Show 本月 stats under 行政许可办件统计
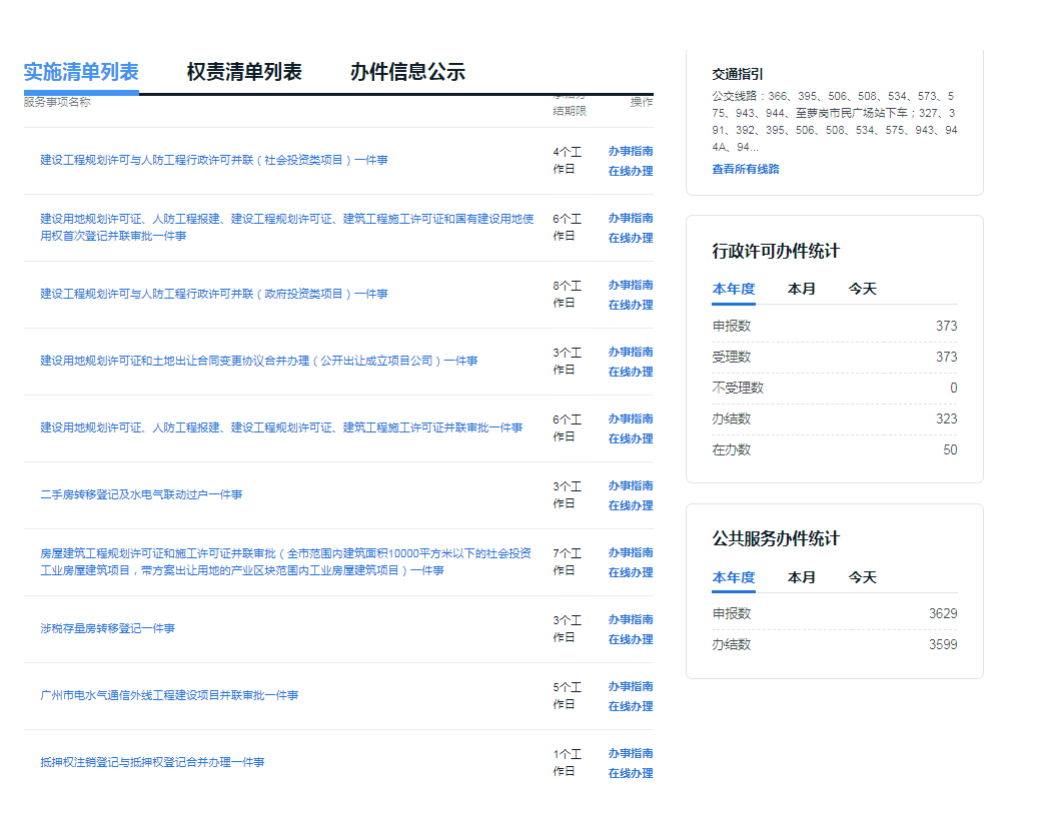The width and height of the screenshot is (1041, 832). 801,289
